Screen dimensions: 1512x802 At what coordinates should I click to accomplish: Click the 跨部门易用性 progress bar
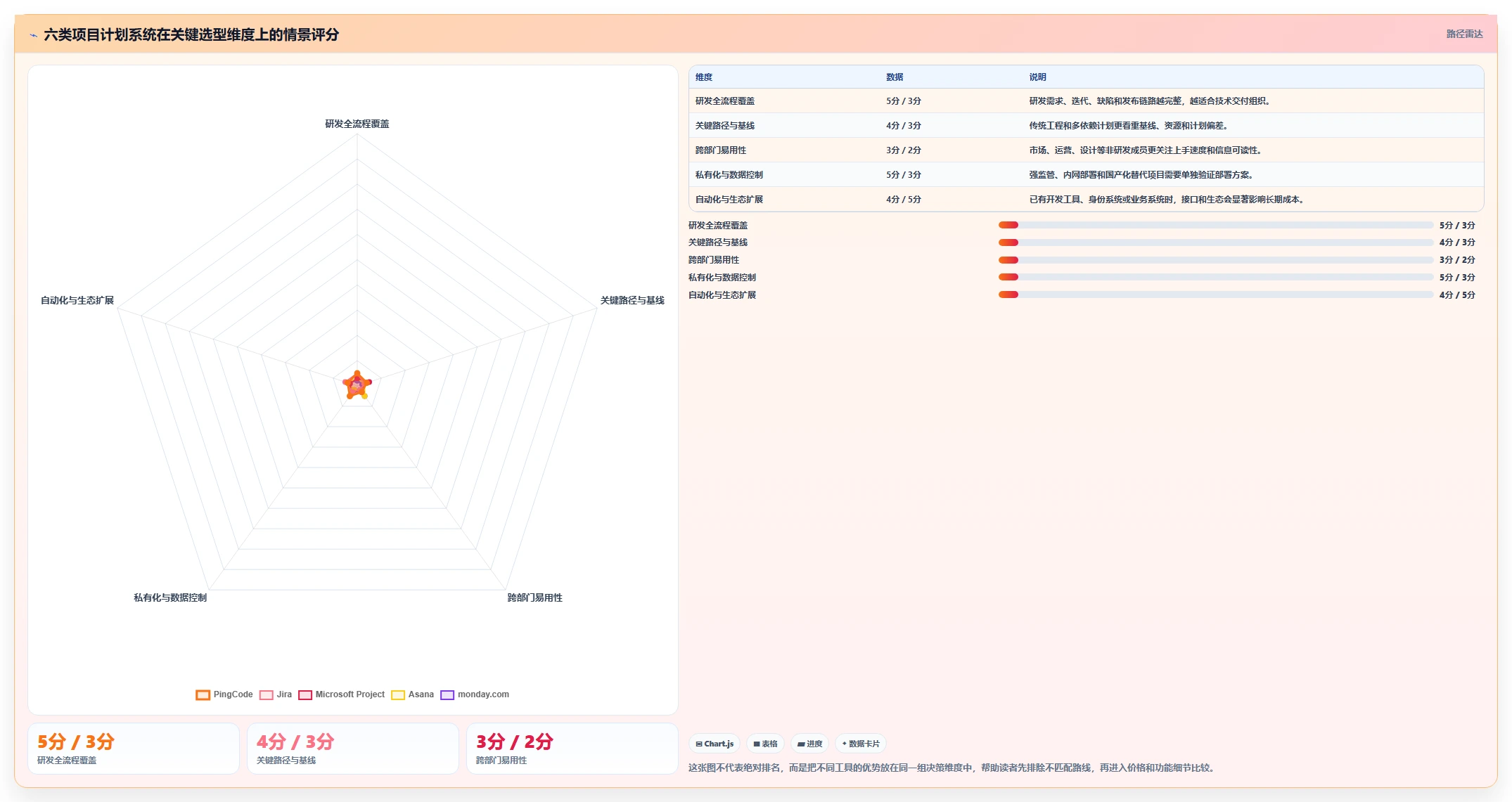(x=1215, y=260)
